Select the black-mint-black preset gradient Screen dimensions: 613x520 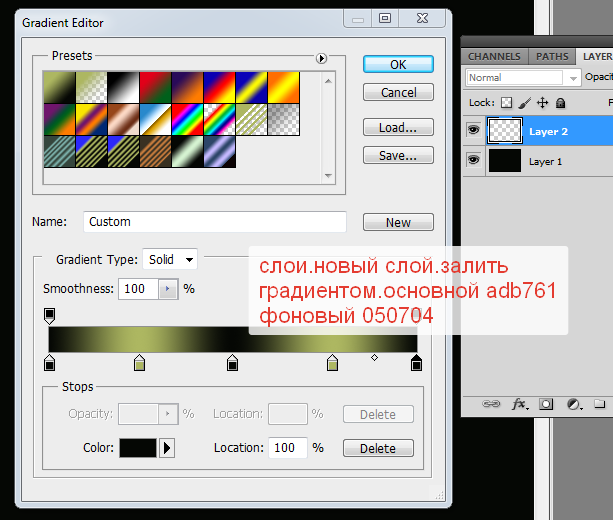pyautogui.click(x=188, y=152)
